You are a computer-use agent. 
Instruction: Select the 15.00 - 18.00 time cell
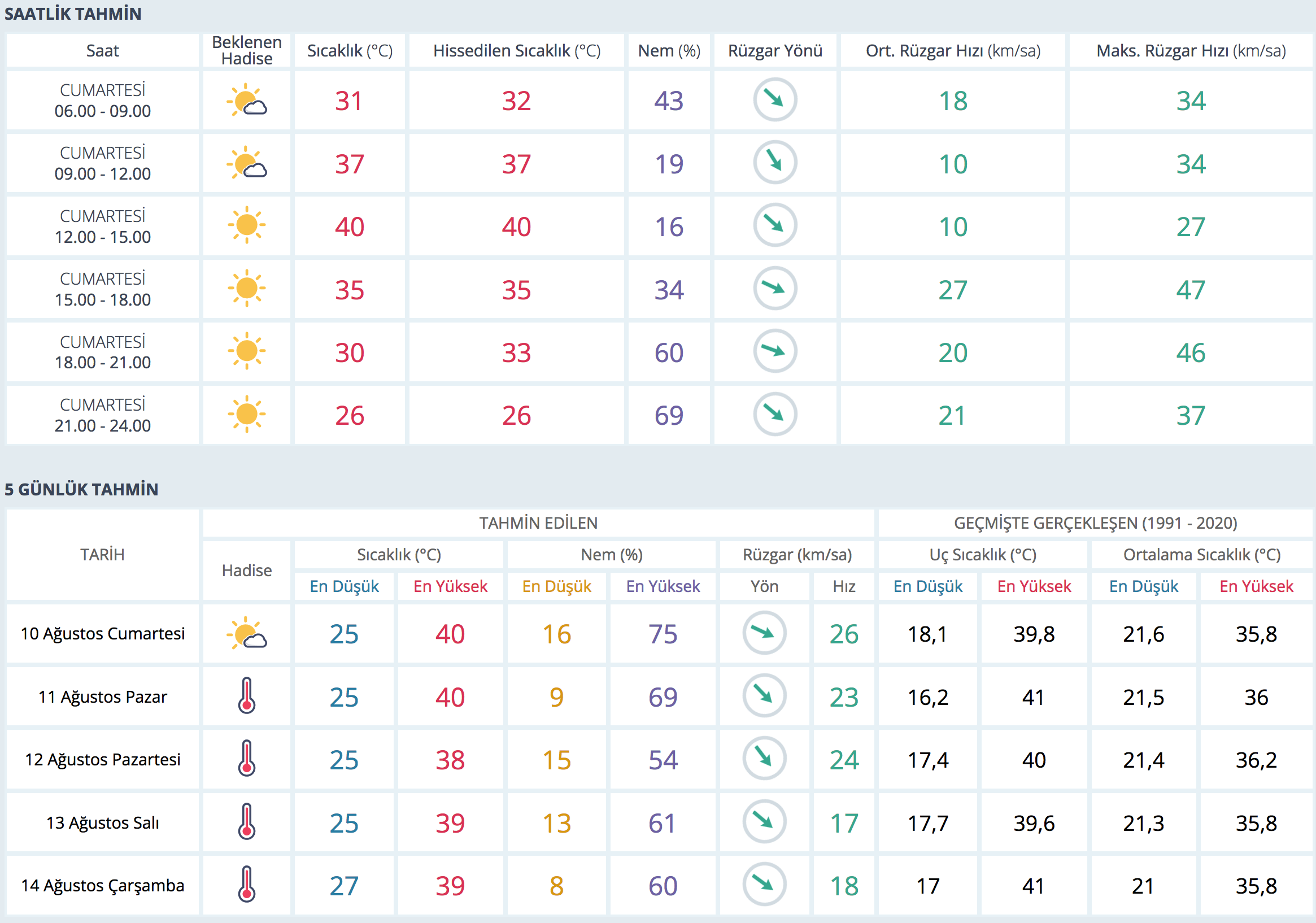103,289
